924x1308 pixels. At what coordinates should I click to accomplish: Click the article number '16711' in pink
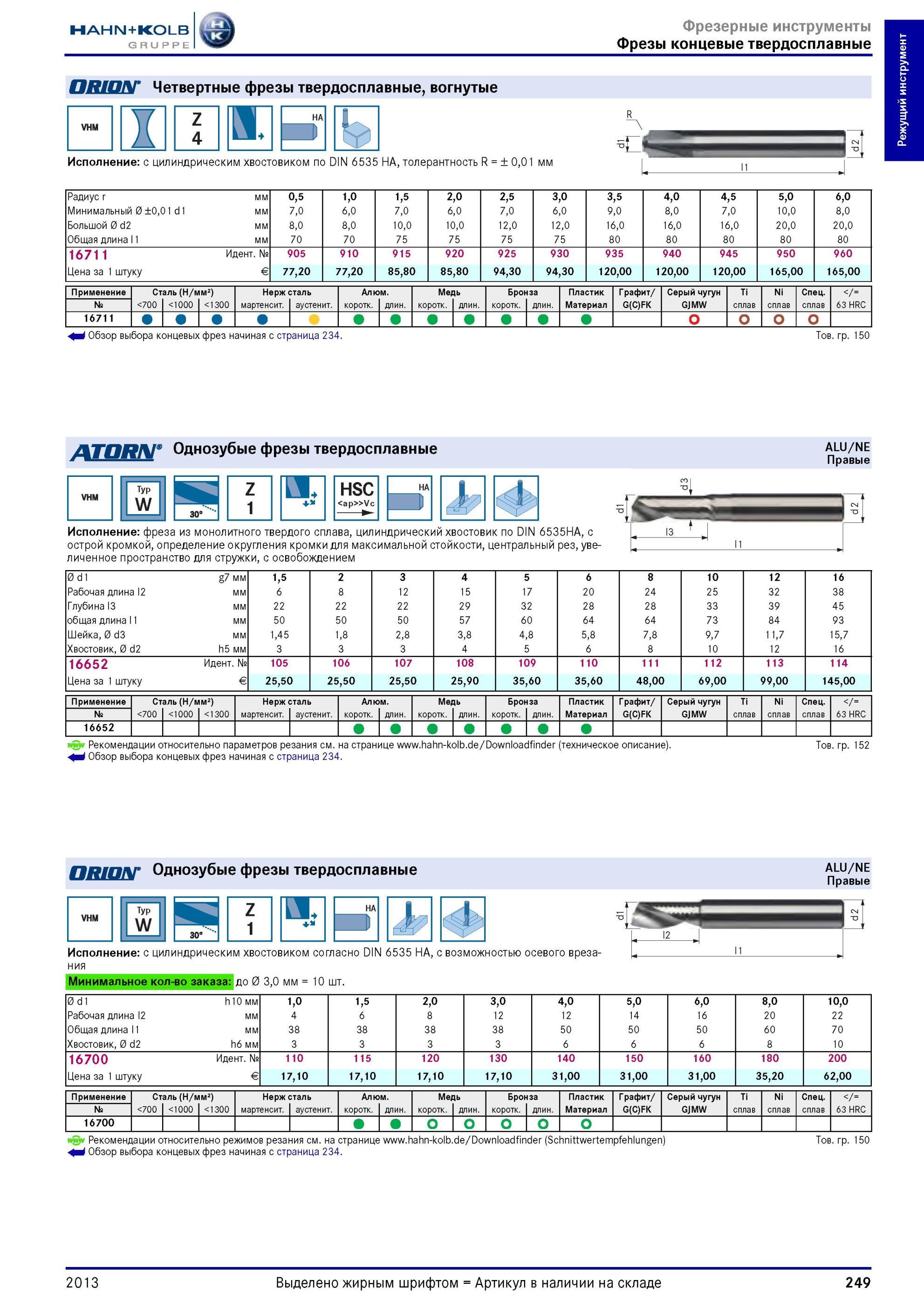[88, 255]
